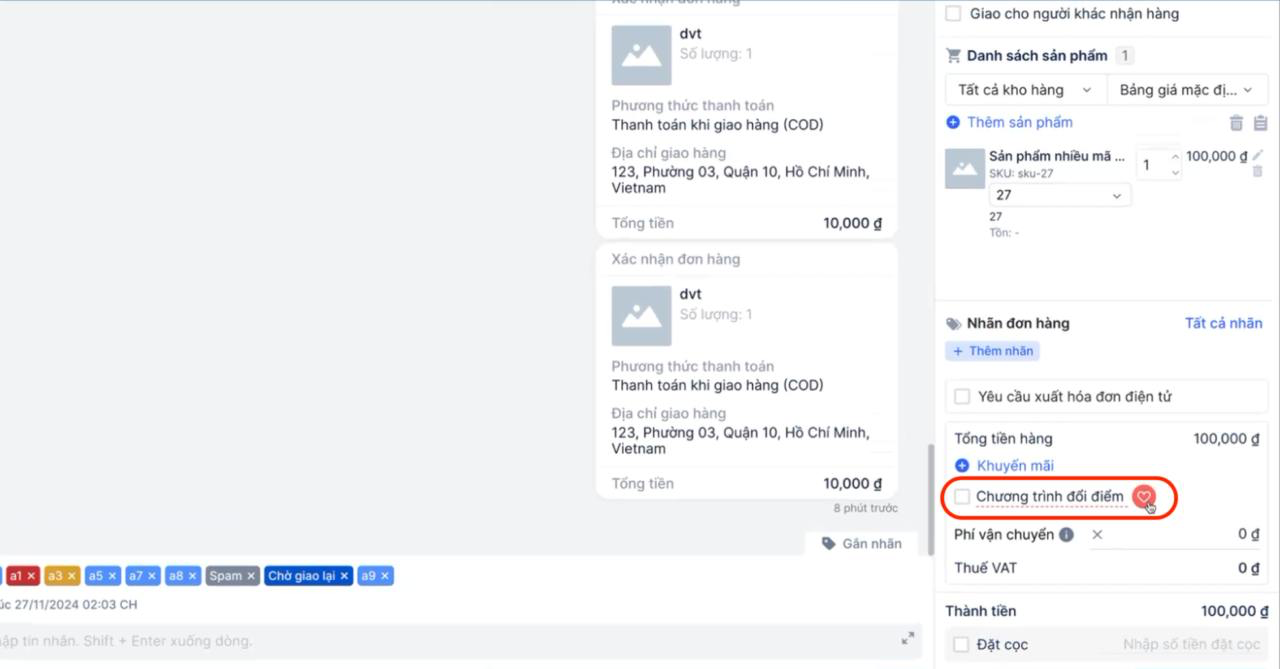Toggle the Đặt cọc checkbox

[x=962, y=645]
